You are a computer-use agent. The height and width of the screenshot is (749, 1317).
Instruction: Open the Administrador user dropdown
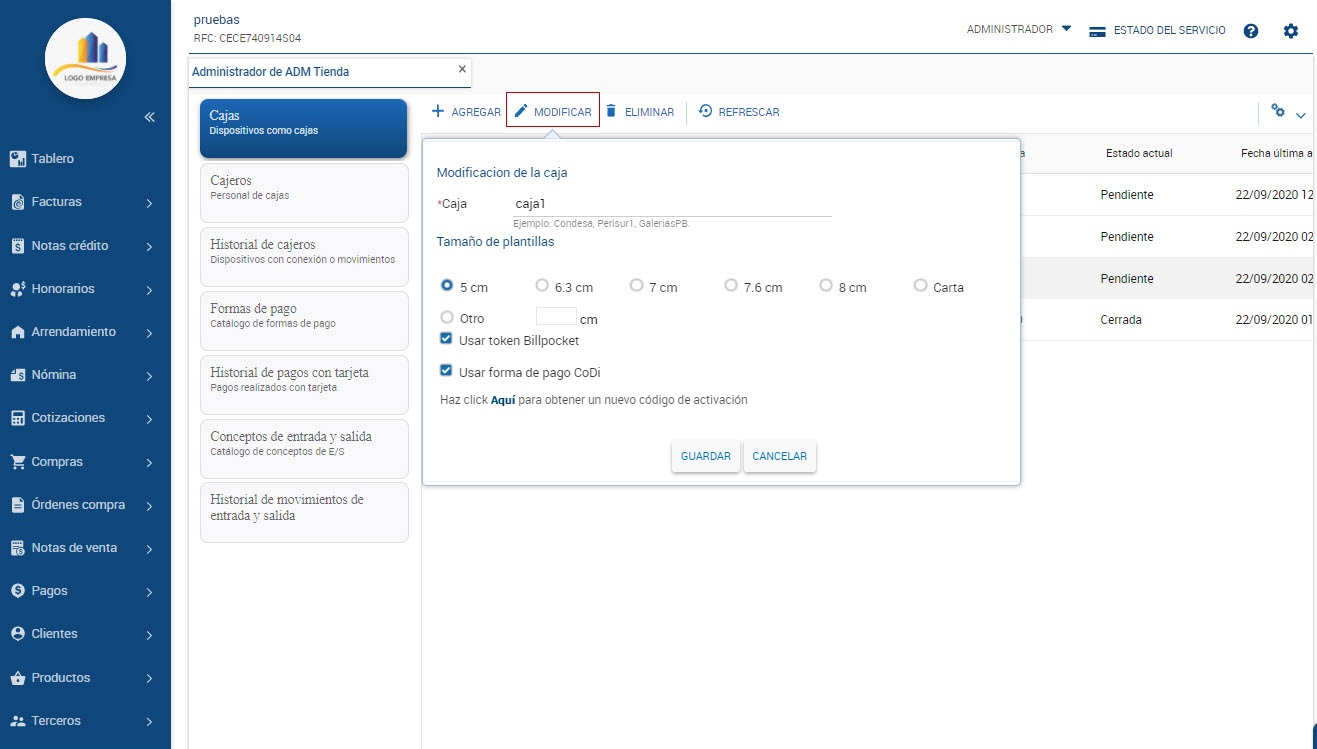1018,30
